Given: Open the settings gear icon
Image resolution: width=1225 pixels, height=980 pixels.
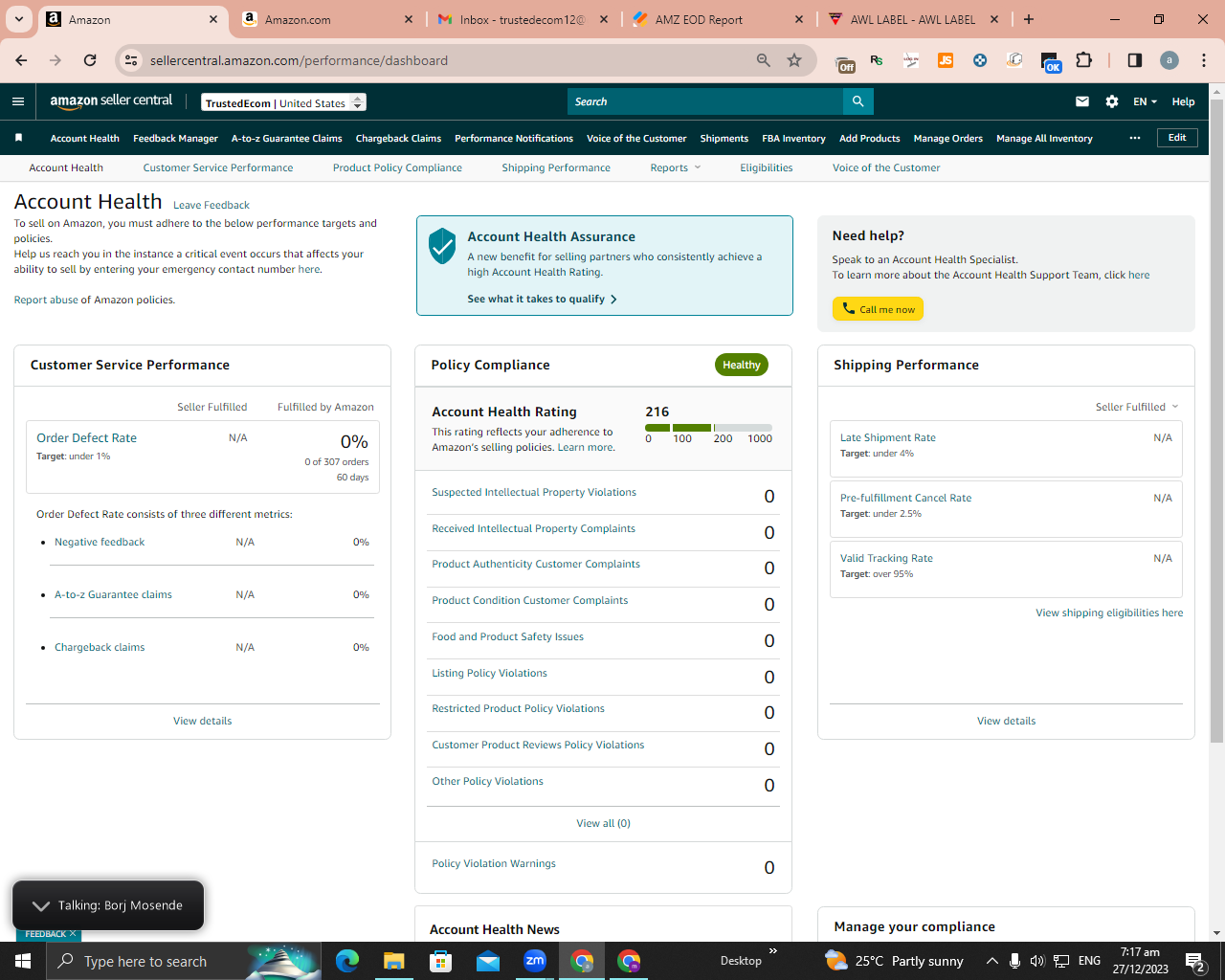Looking at the screenshot, I should click(x=1112, y=101).
